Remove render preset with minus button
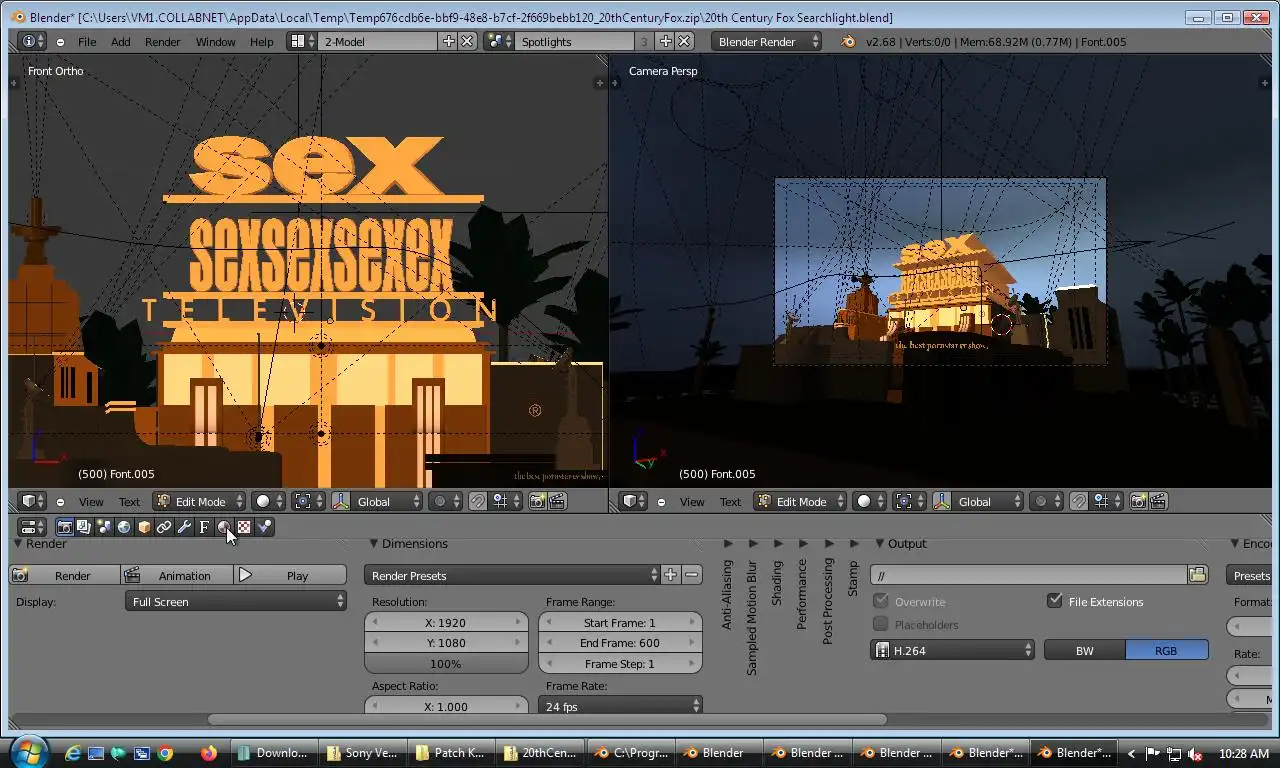The height and width of the screenshot is (768, 1280). (x=691, y=575)
